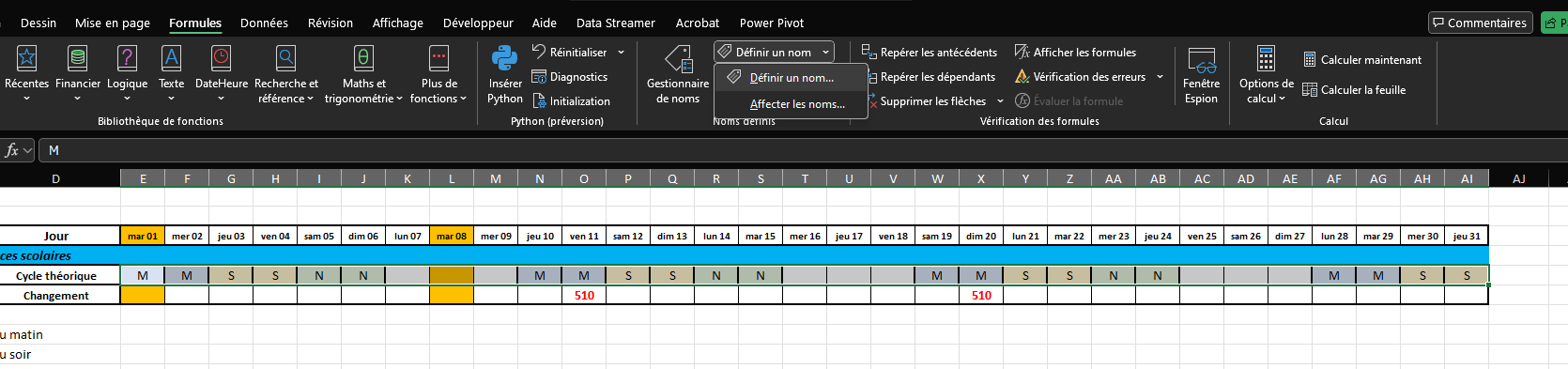Expand Supprimer les flèches dropdown arrow
The image size is (1568, 369).
click(1000, 101)
